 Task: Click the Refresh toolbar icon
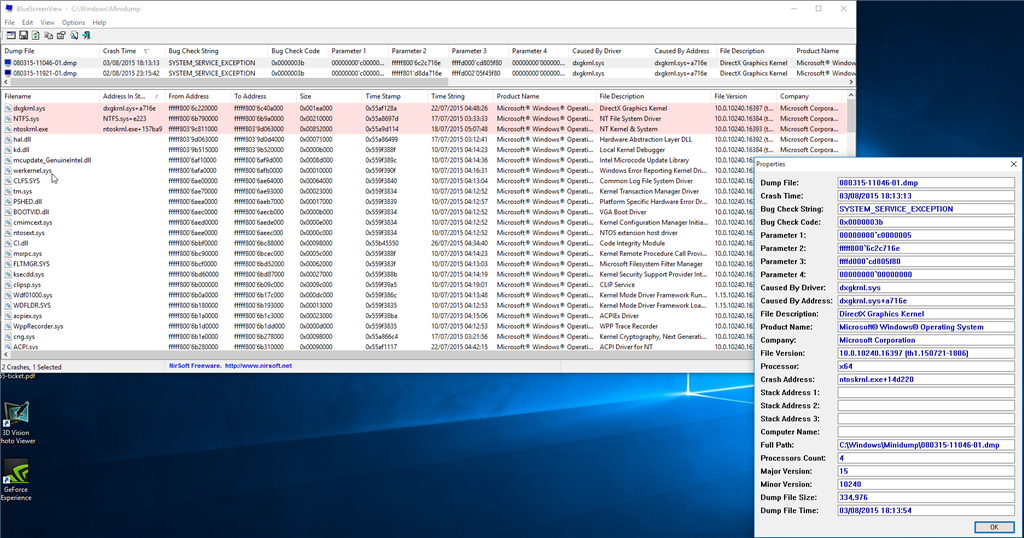click(x=36, y=35)
